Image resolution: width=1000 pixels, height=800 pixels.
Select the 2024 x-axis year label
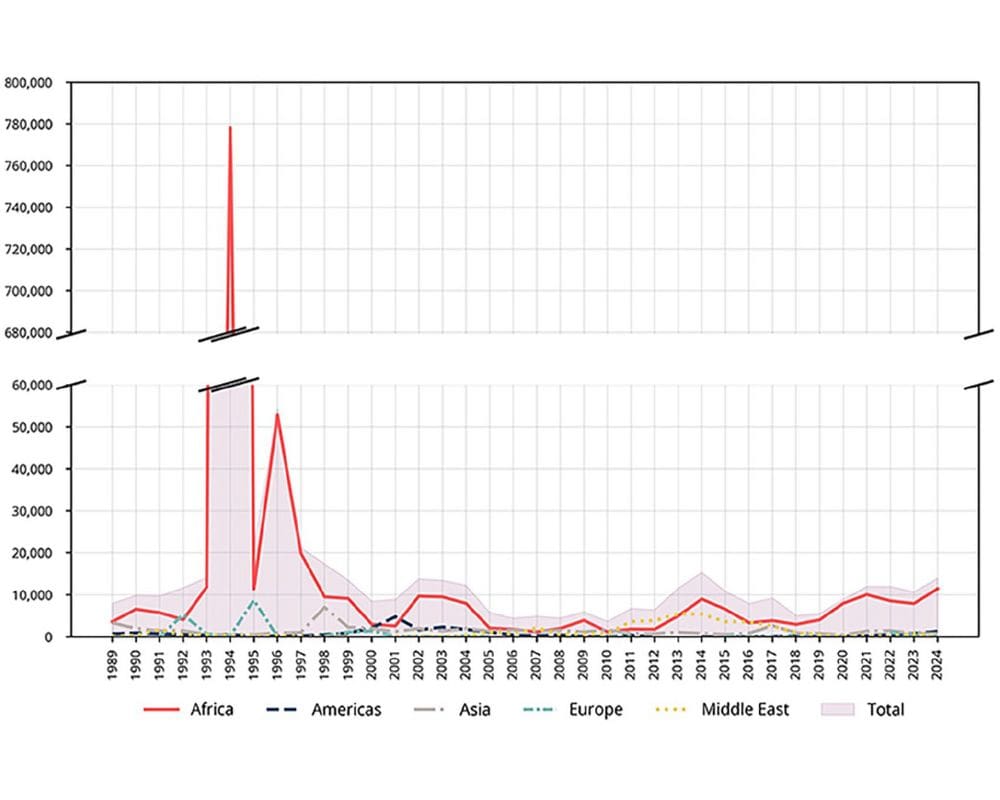[x=936, y=663]
